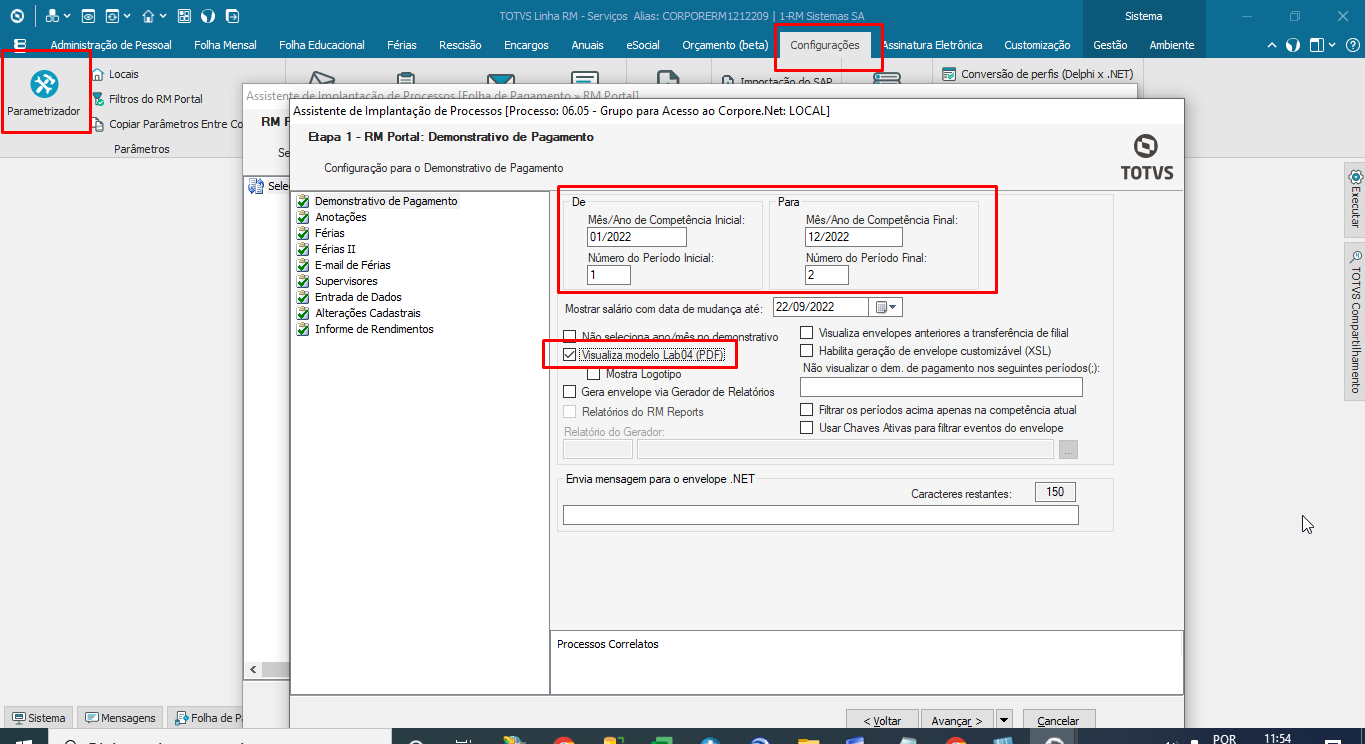Open Conversão de perfis (Delphi x .NET)
Viewport: 1365px width, 744px height.
(x=1037, y=74)
